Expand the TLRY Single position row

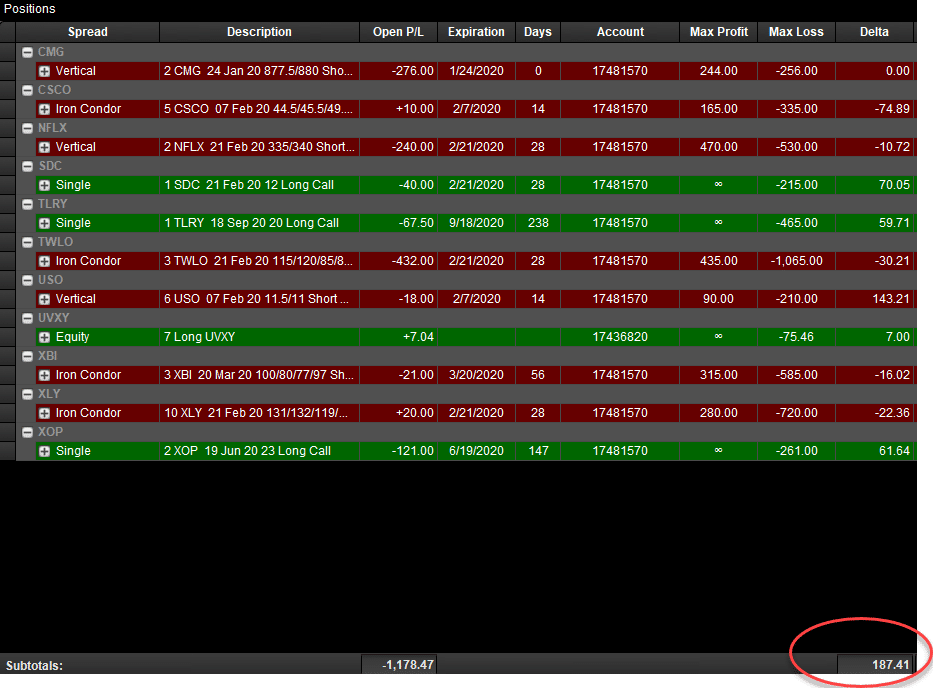click(x=45, y=223)
